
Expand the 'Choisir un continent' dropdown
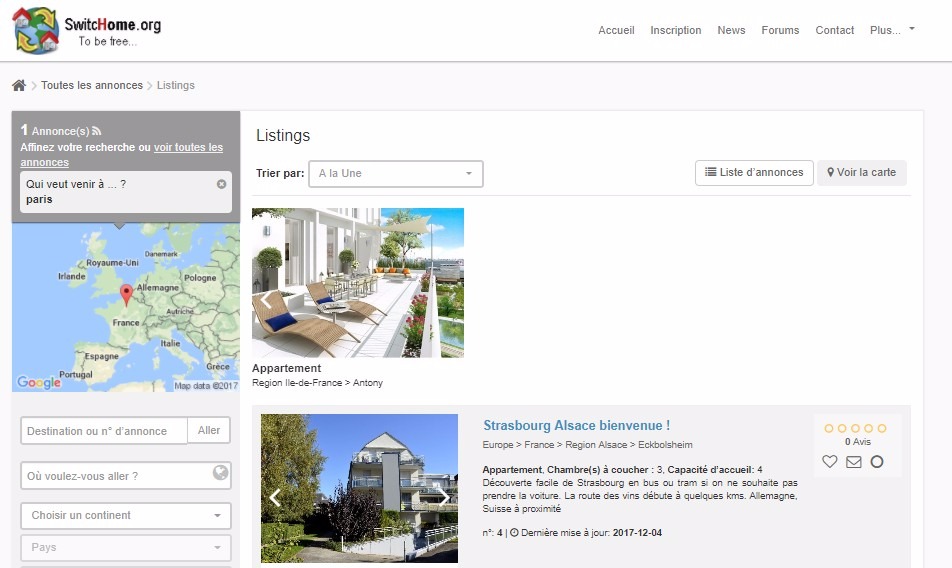125,516
